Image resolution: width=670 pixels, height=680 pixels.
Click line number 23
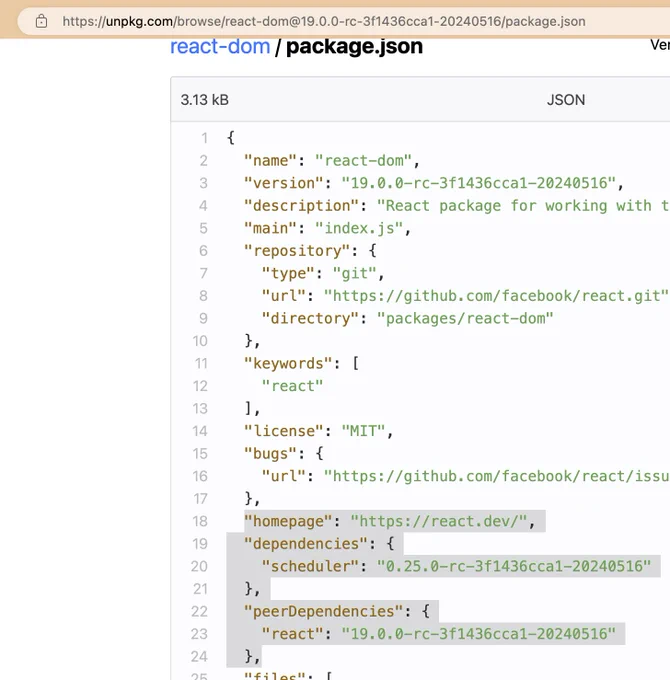(199, 634)
